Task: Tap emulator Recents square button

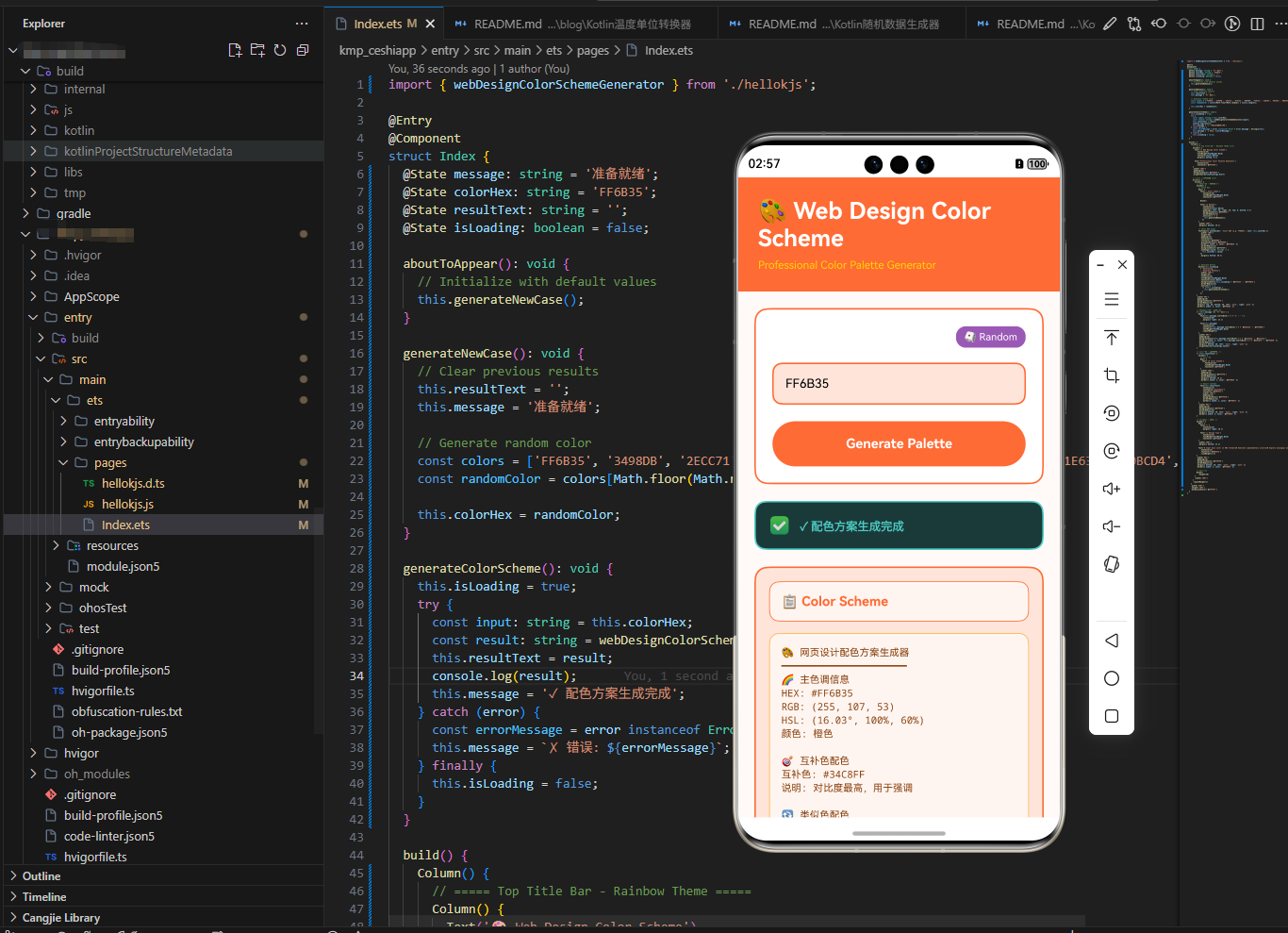Action: pos(1112,716)
